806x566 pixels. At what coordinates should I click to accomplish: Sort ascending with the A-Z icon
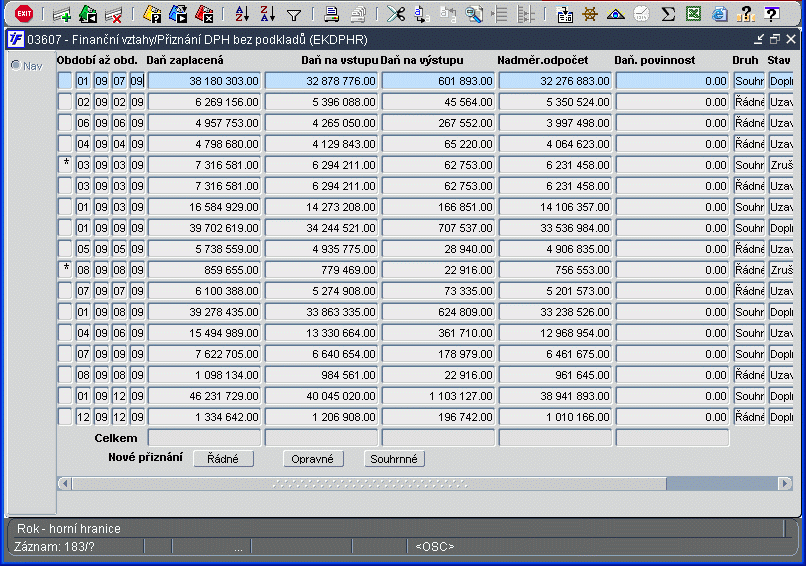[242, 14]
